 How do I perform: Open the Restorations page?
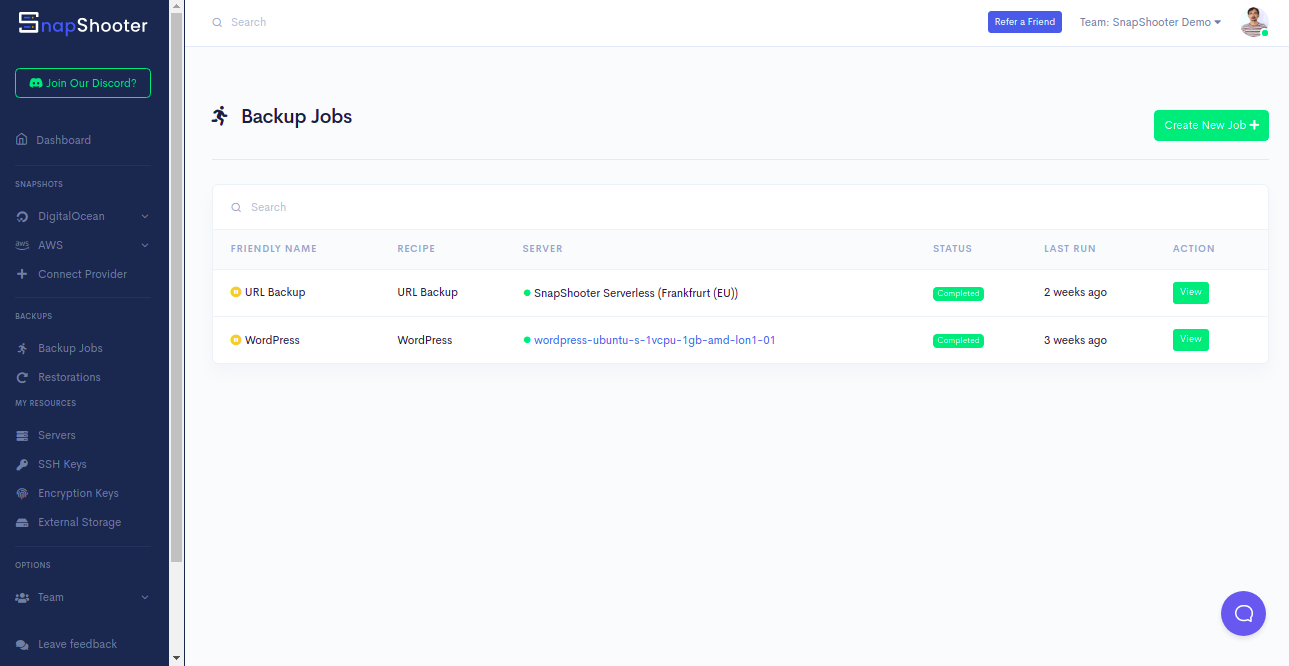[69, 377]
